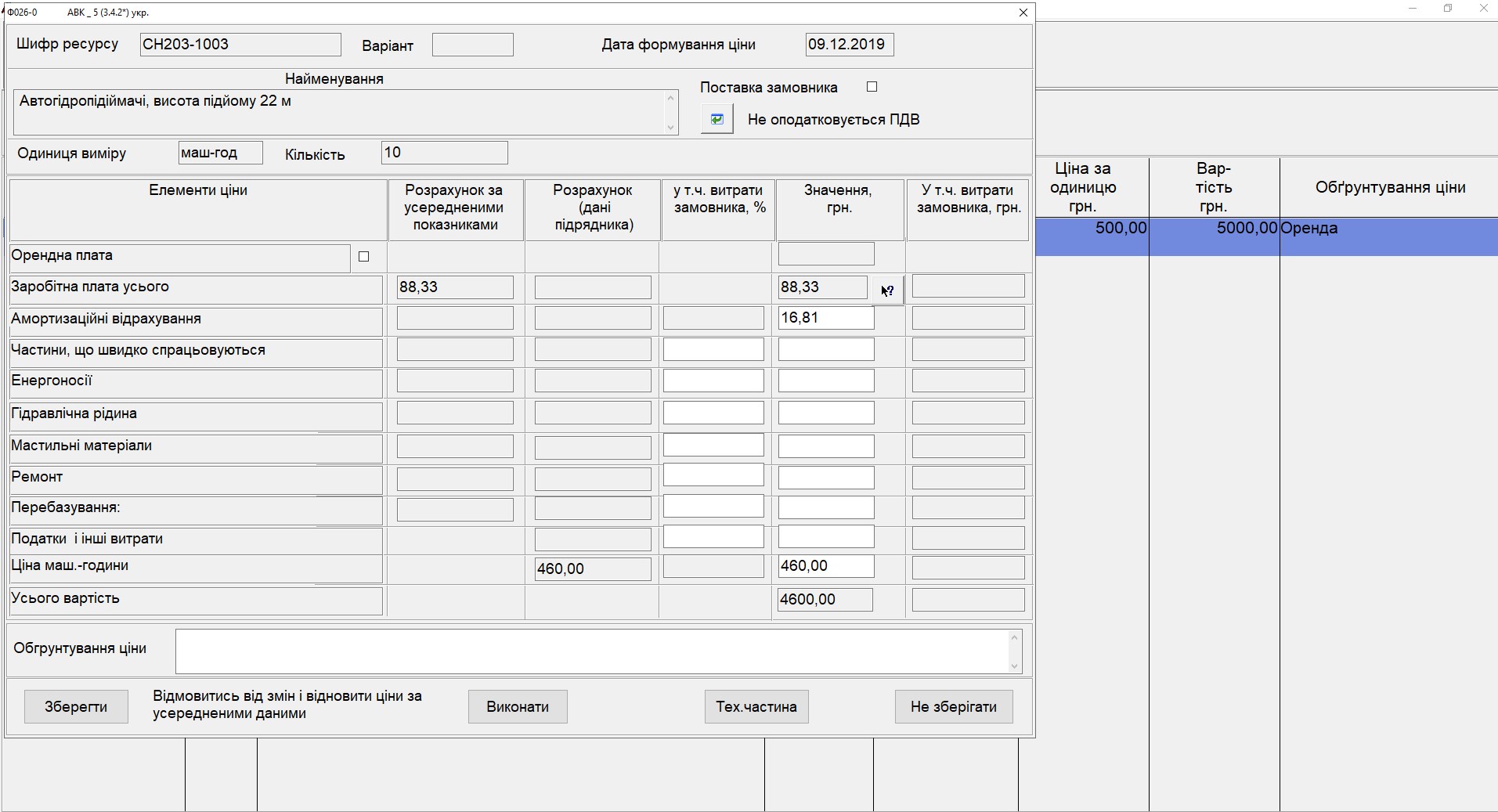Click Частини, що швидко спрацьовуються percent field
Viewport: 1498px width, 812px height.
pyautogui.click(x=713, y=349)
